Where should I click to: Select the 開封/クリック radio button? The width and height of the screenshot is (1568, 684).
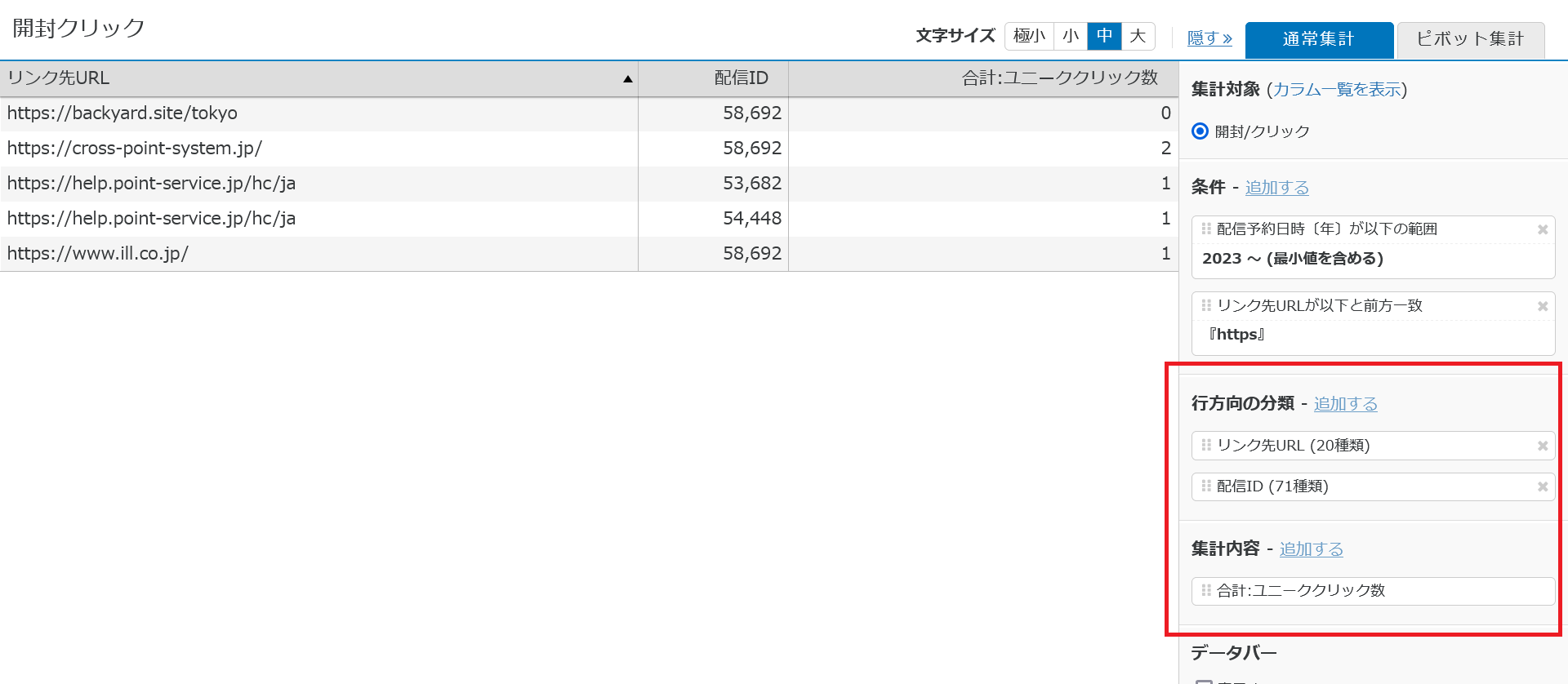click(x=1199, y=131)
